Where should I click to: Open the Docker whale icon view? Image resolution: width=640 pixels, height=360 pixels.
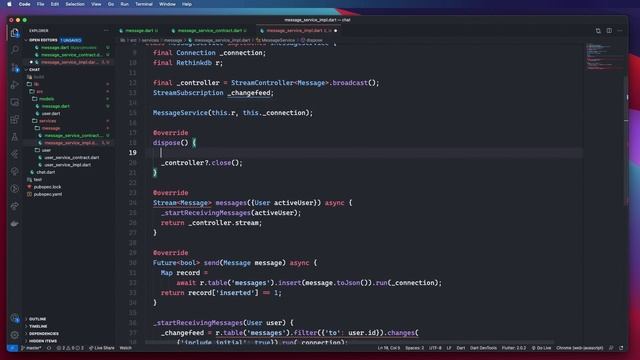pyautogui.click(x=15, y=223)
